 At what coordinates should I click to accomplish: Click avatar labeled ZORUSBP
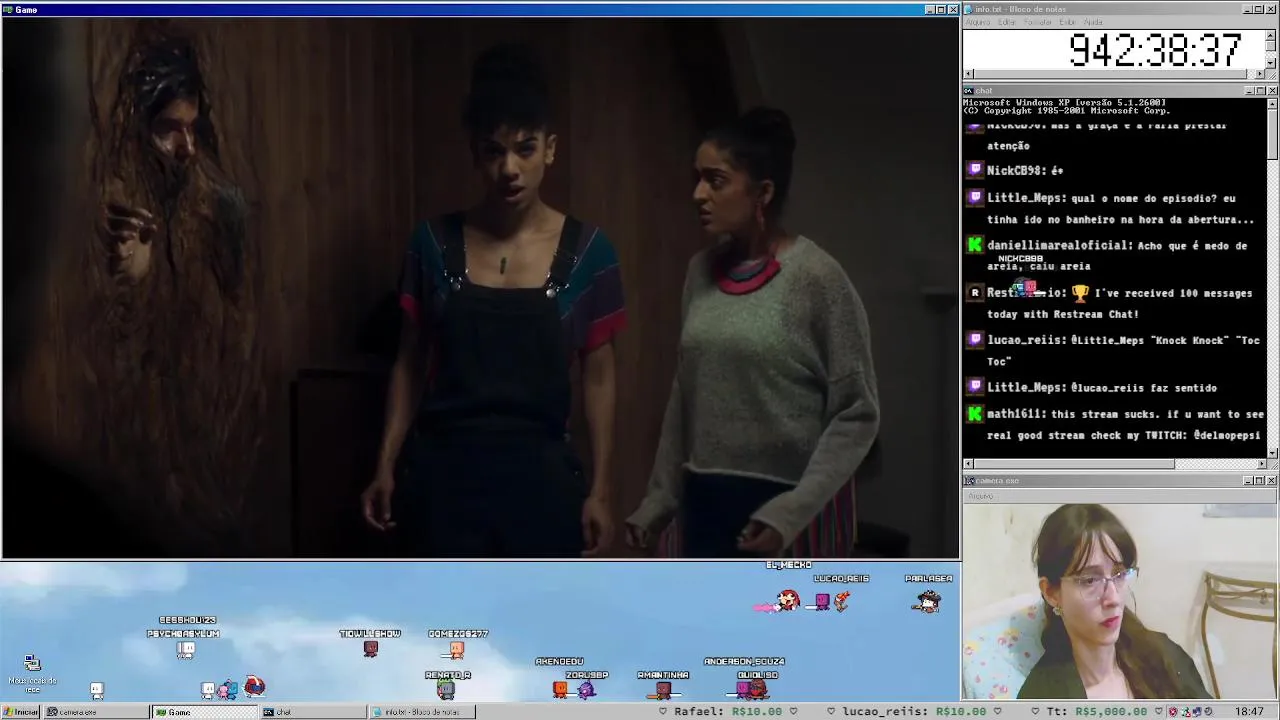[587, 689]
